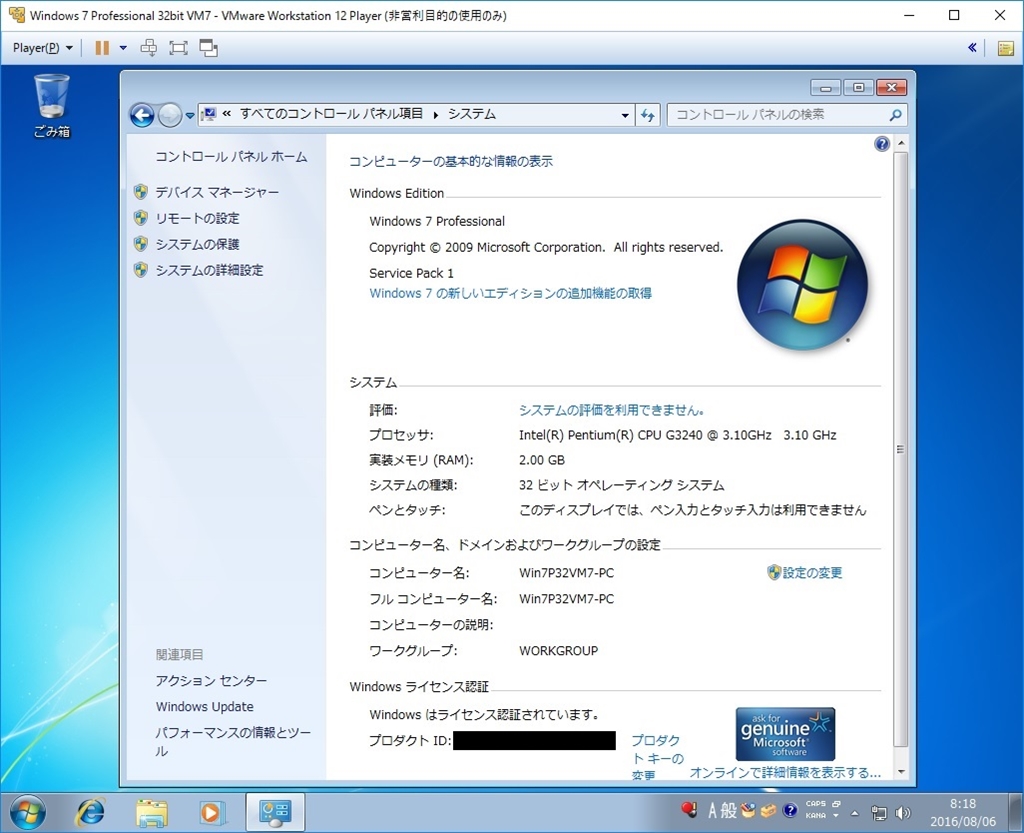Click the コントロール パネルの検索 search field

click(778, 115)
